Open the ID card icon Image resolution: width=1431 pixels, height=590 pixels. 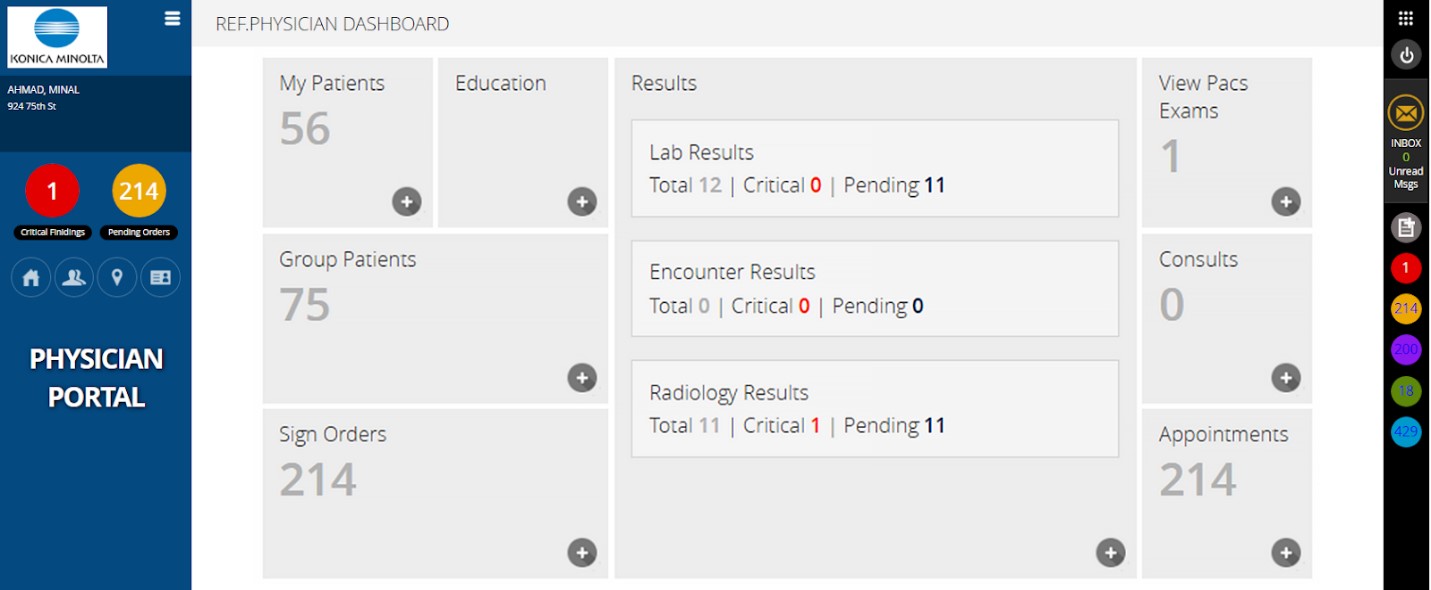[160, 278]
